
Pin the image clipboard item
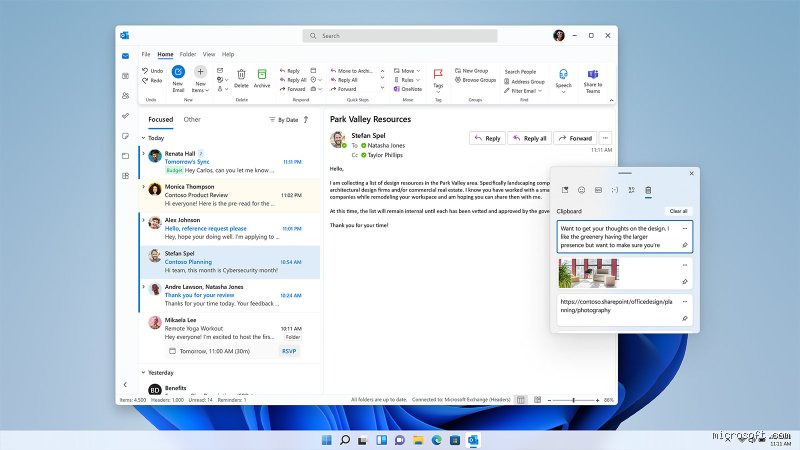[x=685, y=282]
